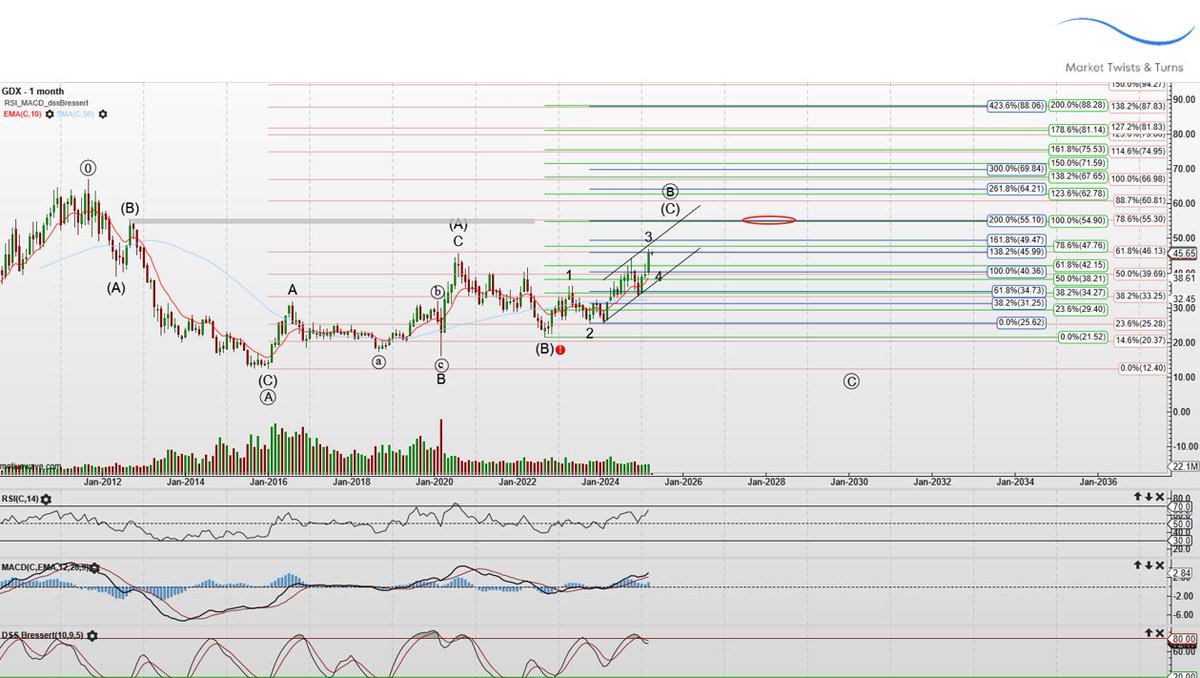This screenshot has width=1200, height=678.
Task: Select the SMA(C,50) legend label
Action: 76,114
